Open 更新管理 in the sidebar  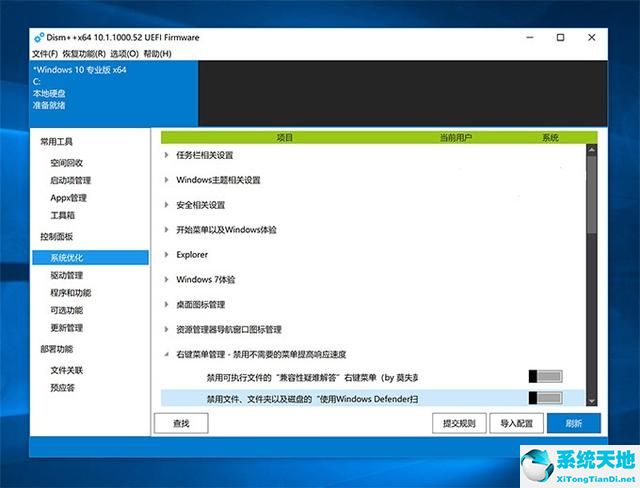click(x=67, y=328)
